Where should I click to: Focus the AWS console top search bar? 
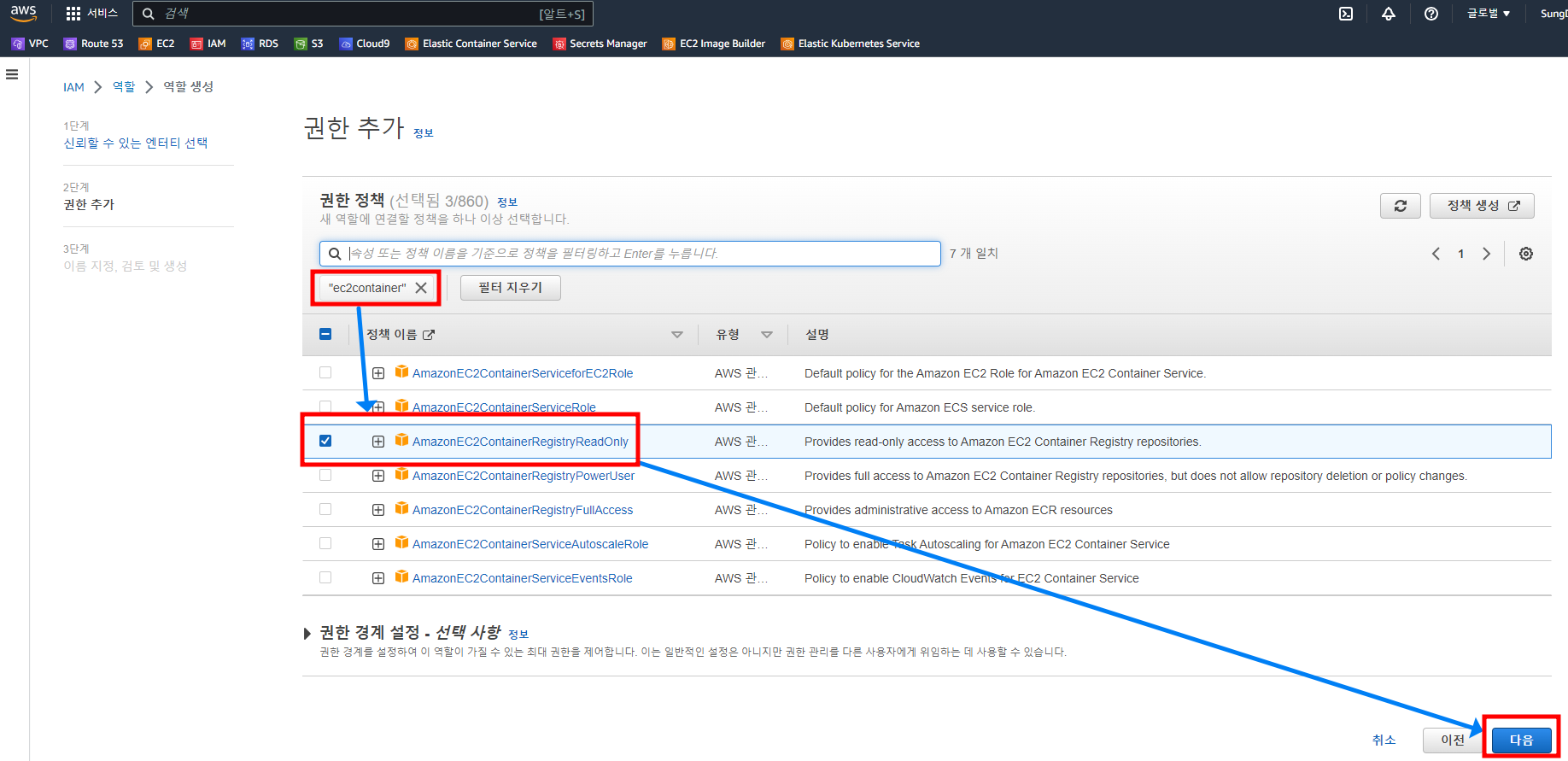[x=363, y=14]
